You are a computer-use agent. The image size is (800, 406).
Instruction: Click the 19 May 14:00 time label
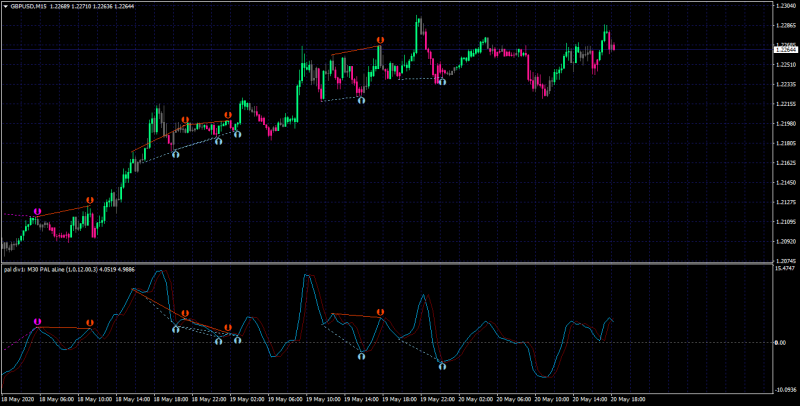click(x=361, y=399)
